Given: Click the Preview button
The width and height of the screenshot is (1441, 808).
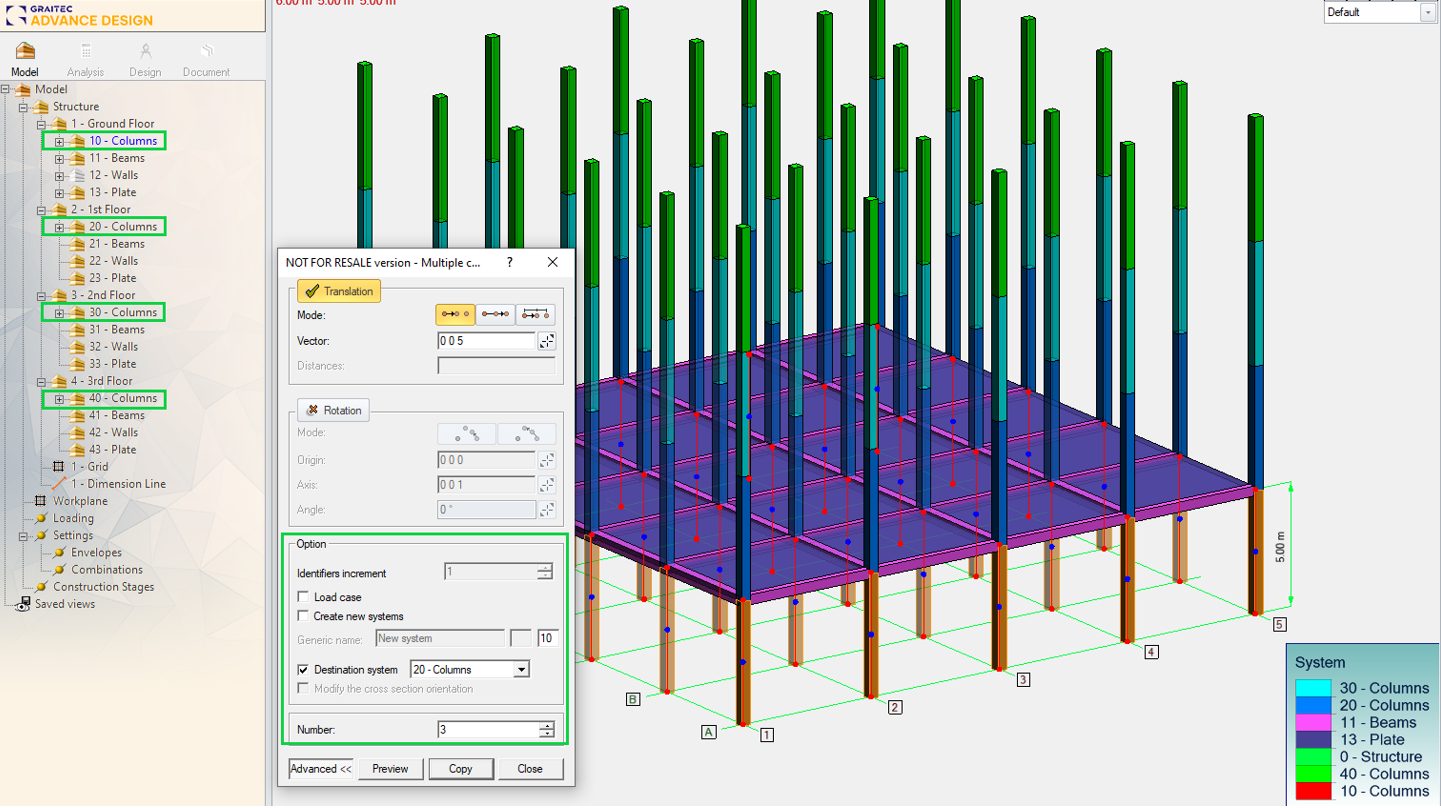Looking at the screenshot, I should pyautogui.click(x=390, y=769).
